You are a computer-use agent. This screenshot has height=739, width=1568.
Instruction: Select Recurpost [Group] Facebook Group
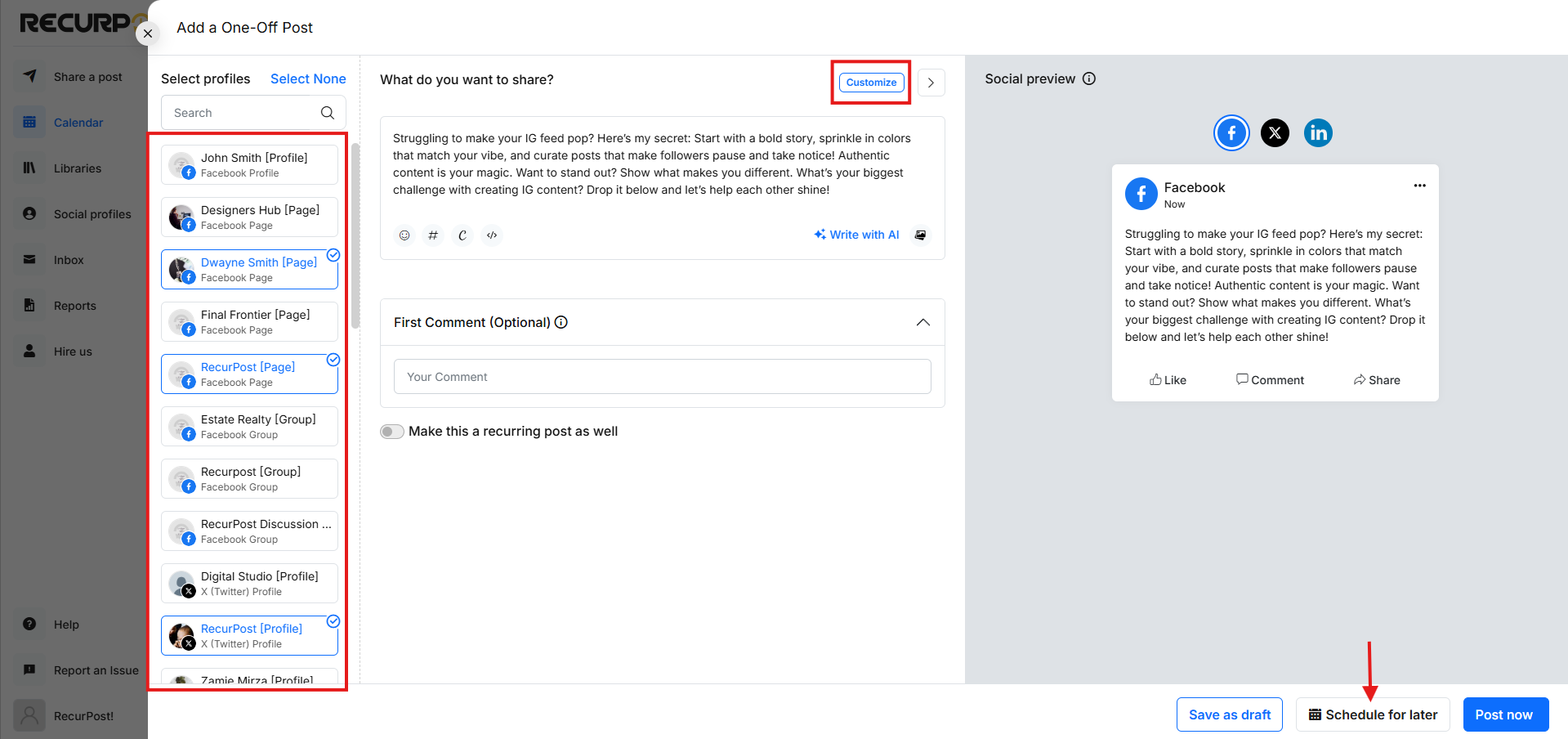249,479
